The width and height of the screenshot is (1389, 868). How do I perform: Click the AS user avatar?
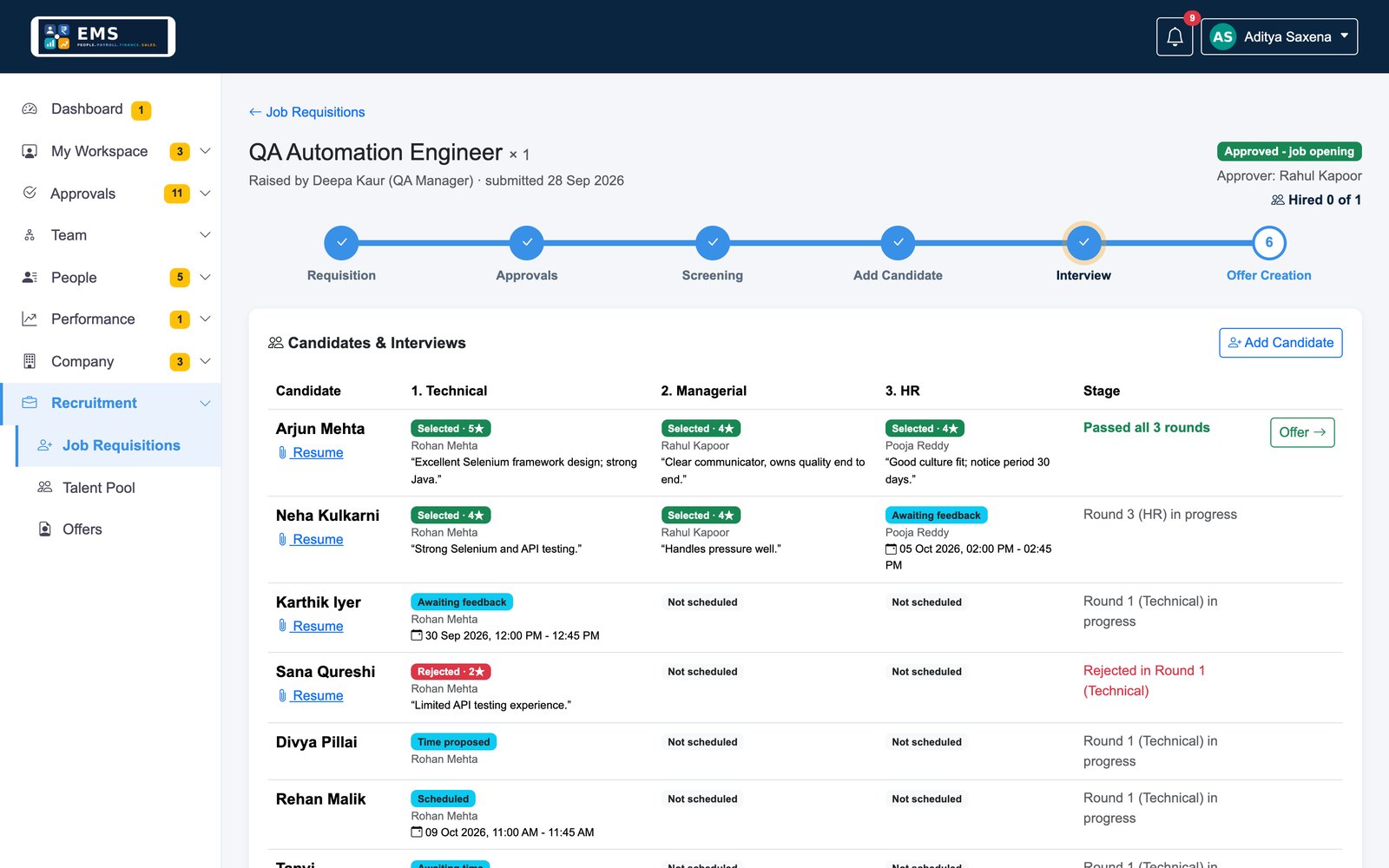pyautogui.click(x=1222, y=36)
